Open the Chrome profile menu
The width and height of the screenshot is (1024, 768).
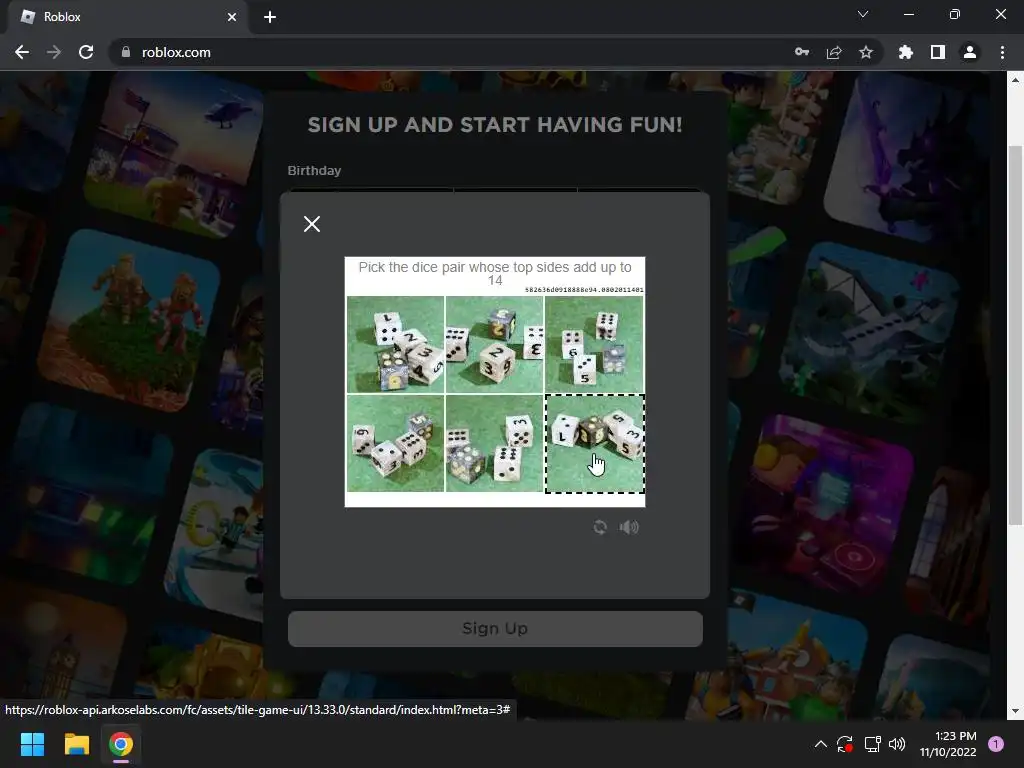[x=970, y=52]
